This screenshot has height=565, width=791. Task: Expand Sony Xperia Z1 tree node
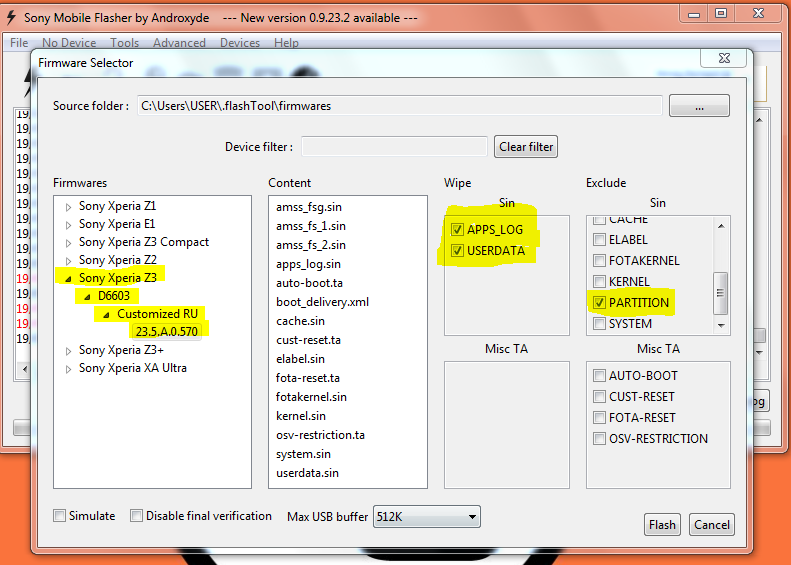(68, 207)
